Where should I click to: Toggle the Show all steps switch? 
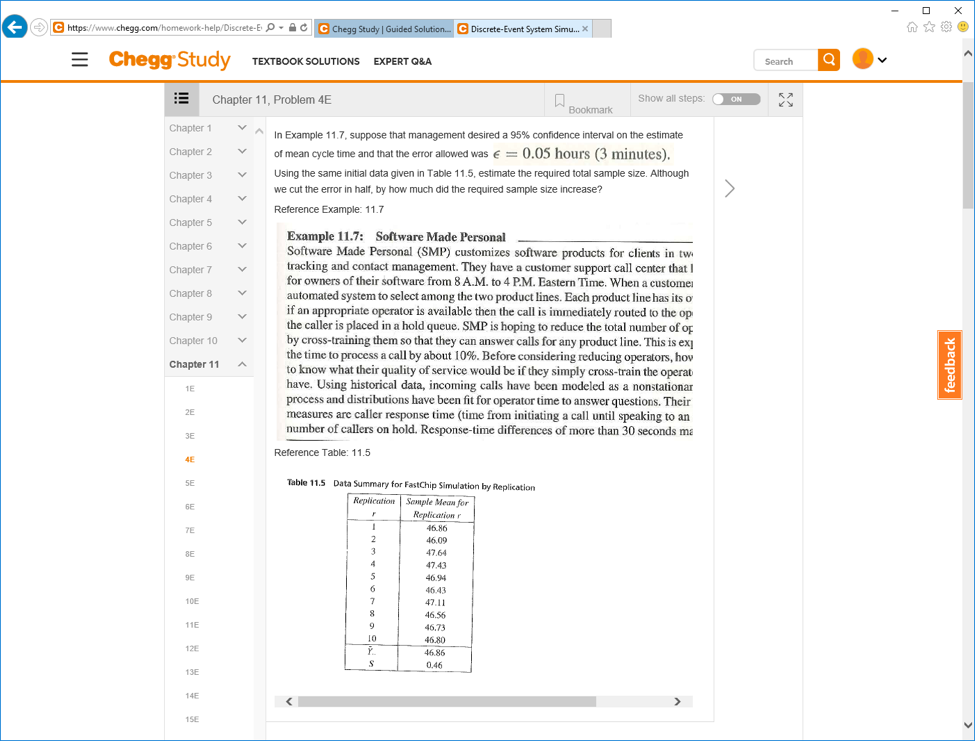point(736,99)
